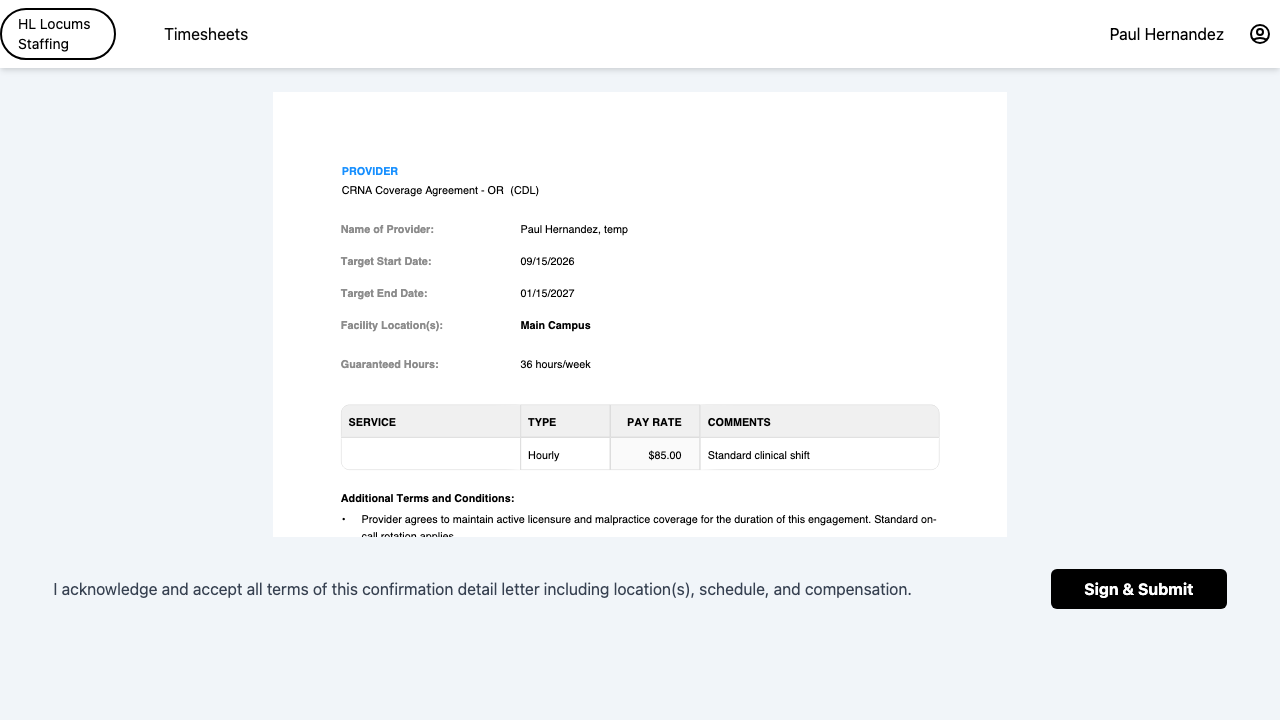
Task: Click the acknowledgment statement text
Action: 482,589
